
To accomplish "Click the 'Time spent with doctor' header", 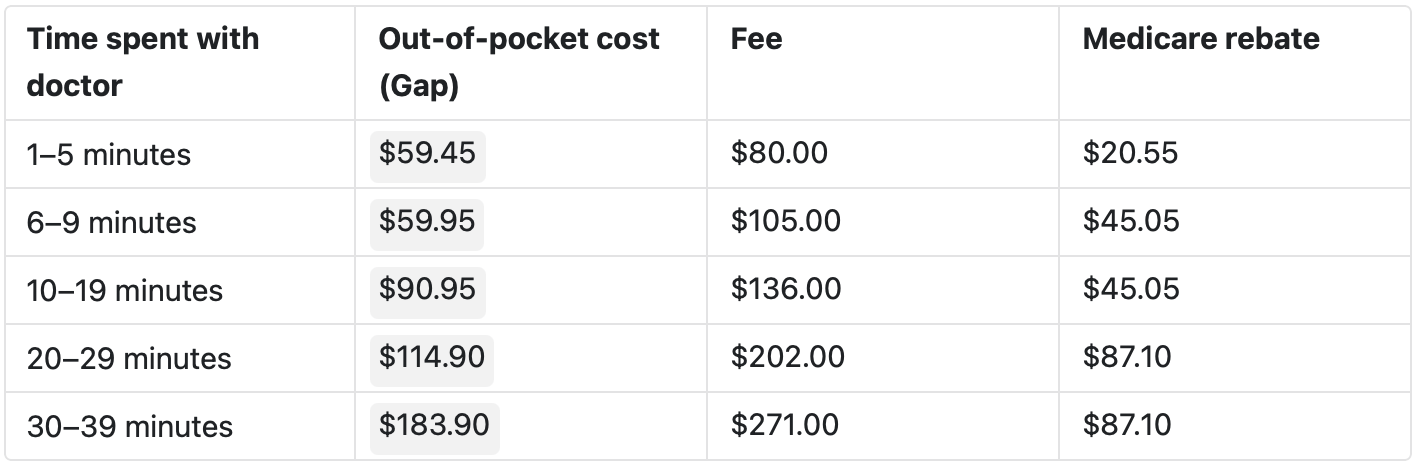I will tap(143, 62).
